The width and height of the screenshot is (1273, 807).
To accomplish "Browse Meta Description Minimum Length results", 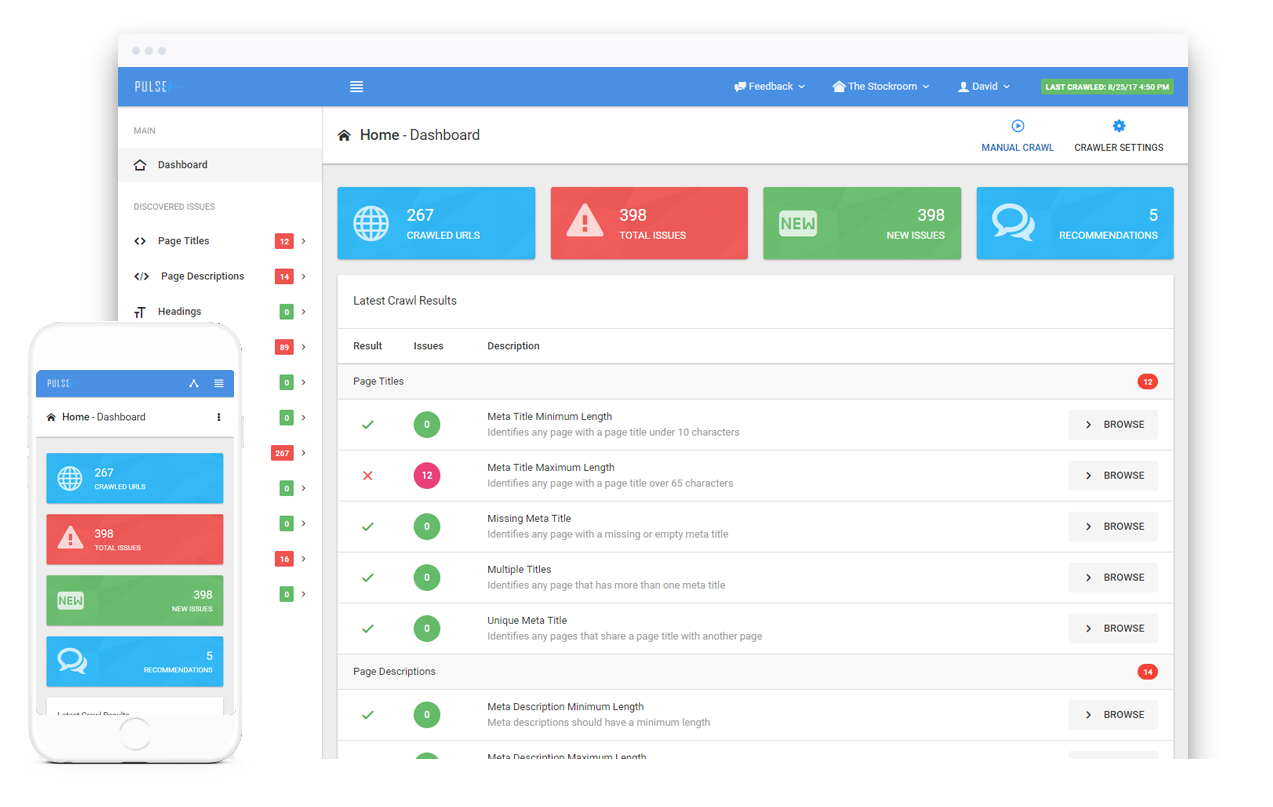I will (1113, 715).
